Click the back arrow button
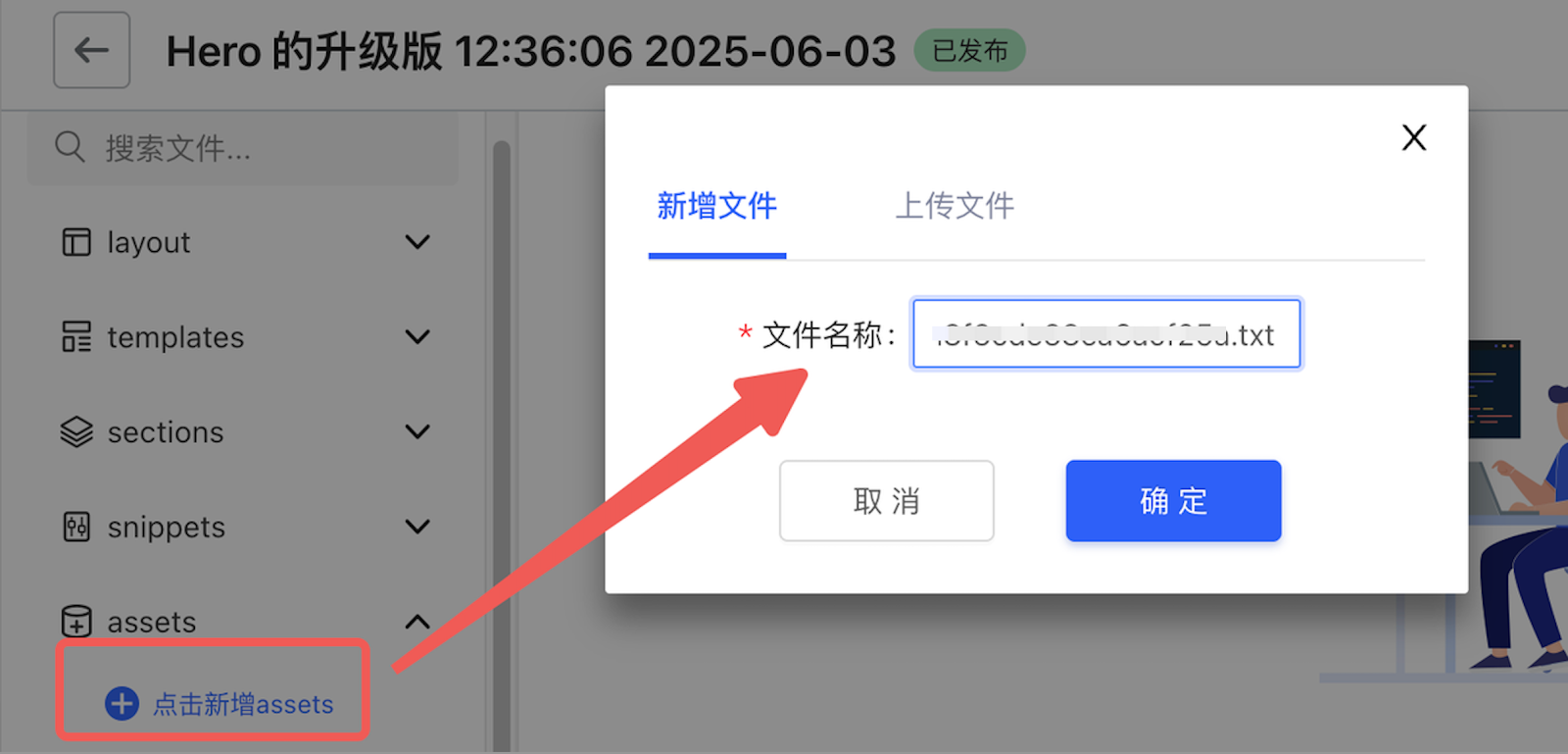Screen dimensions: 1568x754 (x=91, y=50)
